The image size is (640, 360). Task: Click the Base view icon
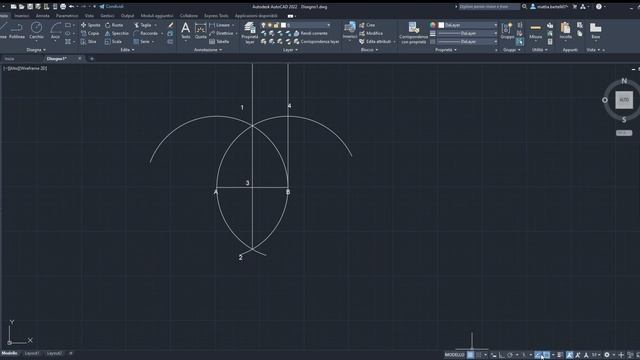(x=596, y=31)
